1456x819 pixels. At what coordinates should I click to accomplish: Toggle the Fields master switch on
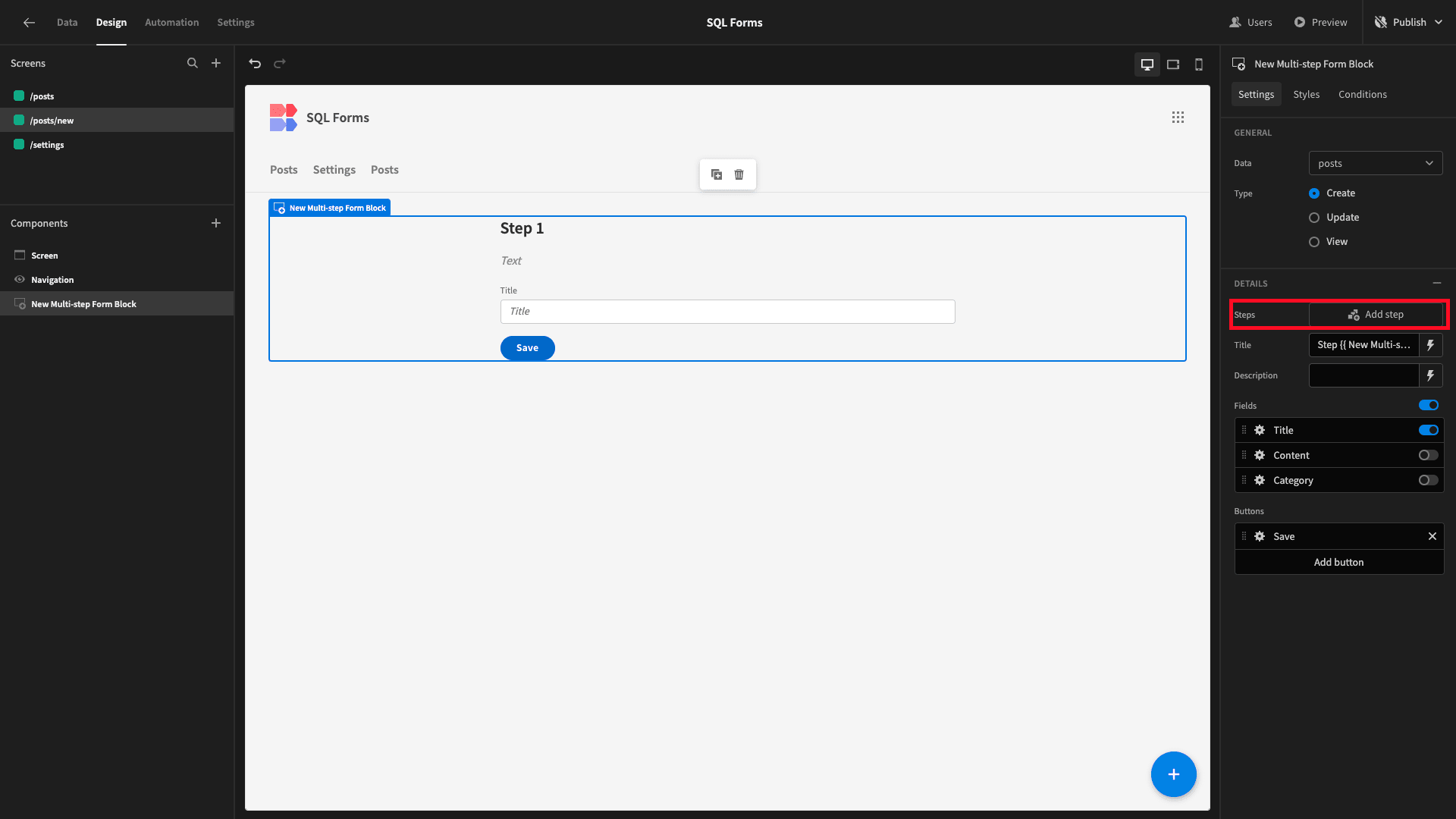pos(1428,405)
